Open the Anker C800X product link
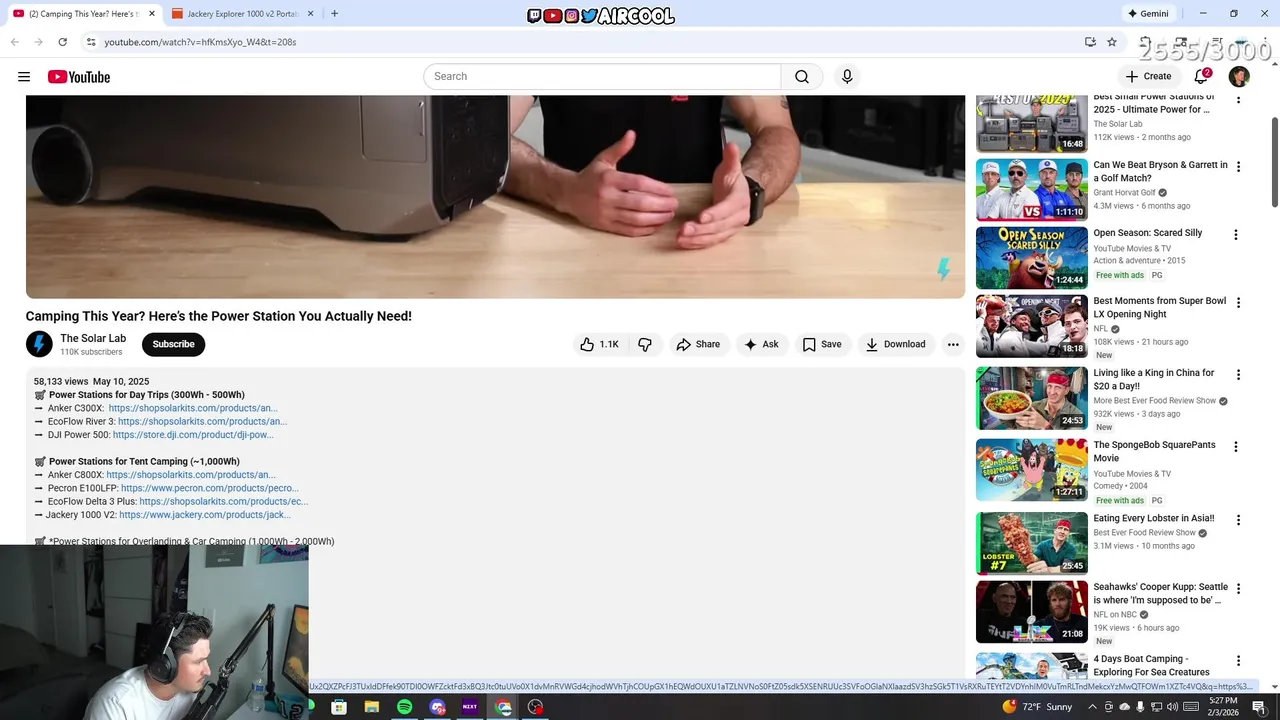The width and height of the screenshot is (1280, 720). 191,475
